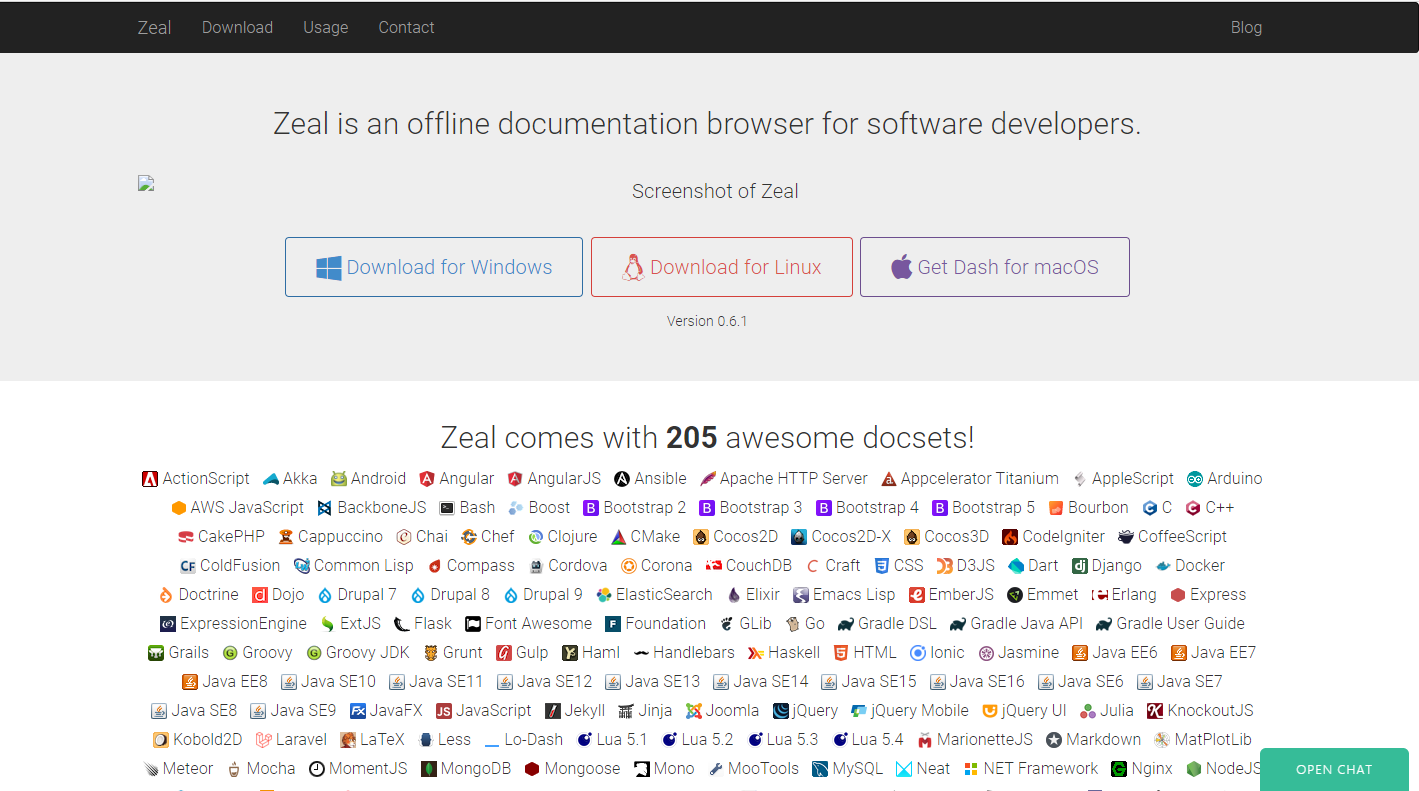The height and width of the screenshot is (791, 1419).
Task: Click the C++ docset icon
Action: pyautogui.click(x=1193, y=508)
